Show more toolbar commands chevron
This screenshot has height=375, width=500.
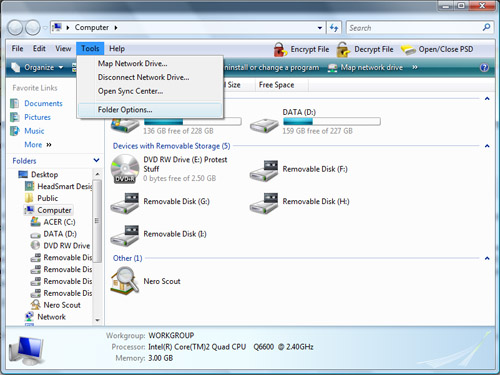(x=415, y=67)
